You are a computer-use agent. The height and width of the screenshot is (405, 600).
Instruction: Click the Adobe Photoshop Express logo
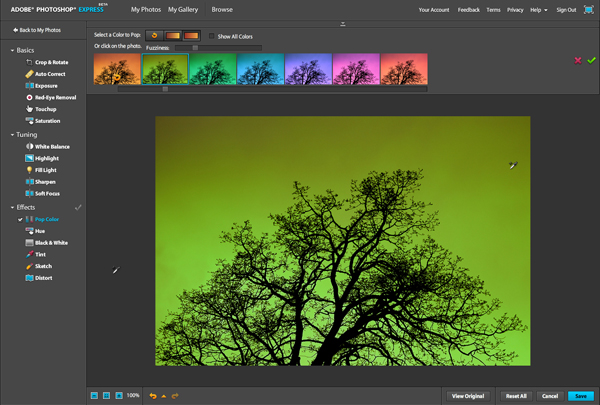(x=57, y=10)
